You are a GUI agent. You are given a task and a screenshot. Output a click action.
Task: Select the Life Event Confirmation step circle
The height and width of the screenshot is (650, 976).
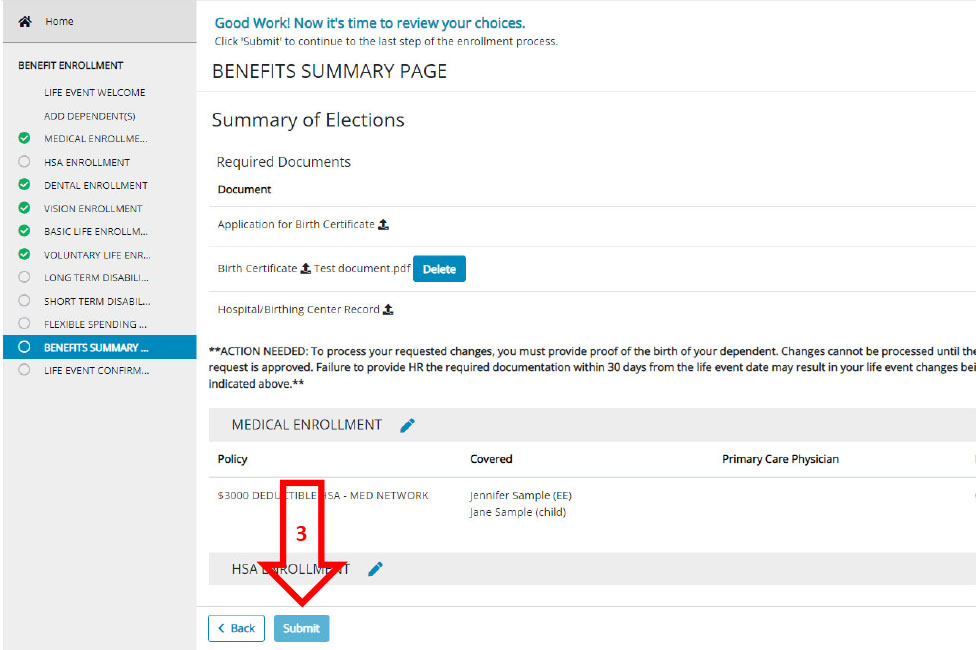[24, 370]
